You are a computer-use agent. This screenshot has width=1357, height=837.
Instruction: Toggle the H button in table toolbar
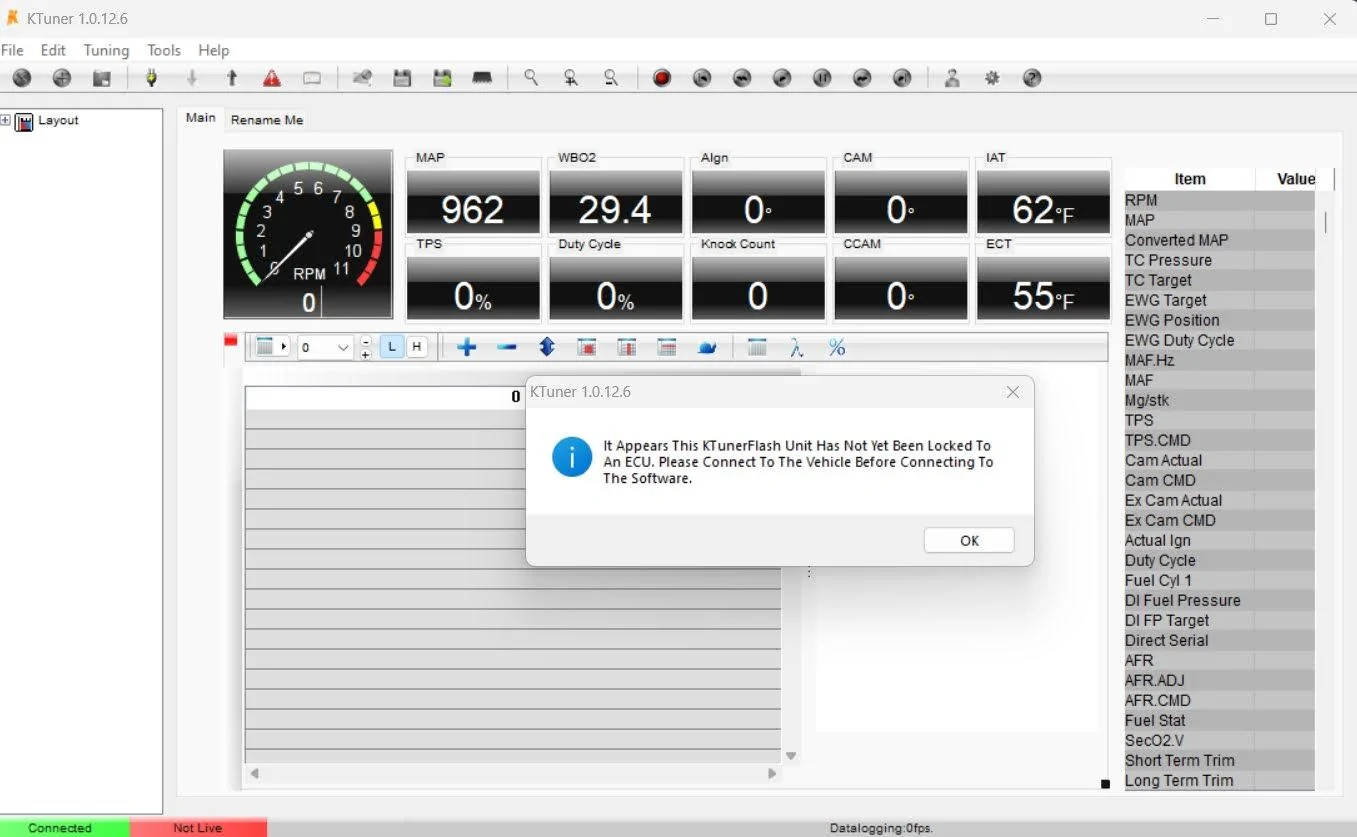[416, 347]
